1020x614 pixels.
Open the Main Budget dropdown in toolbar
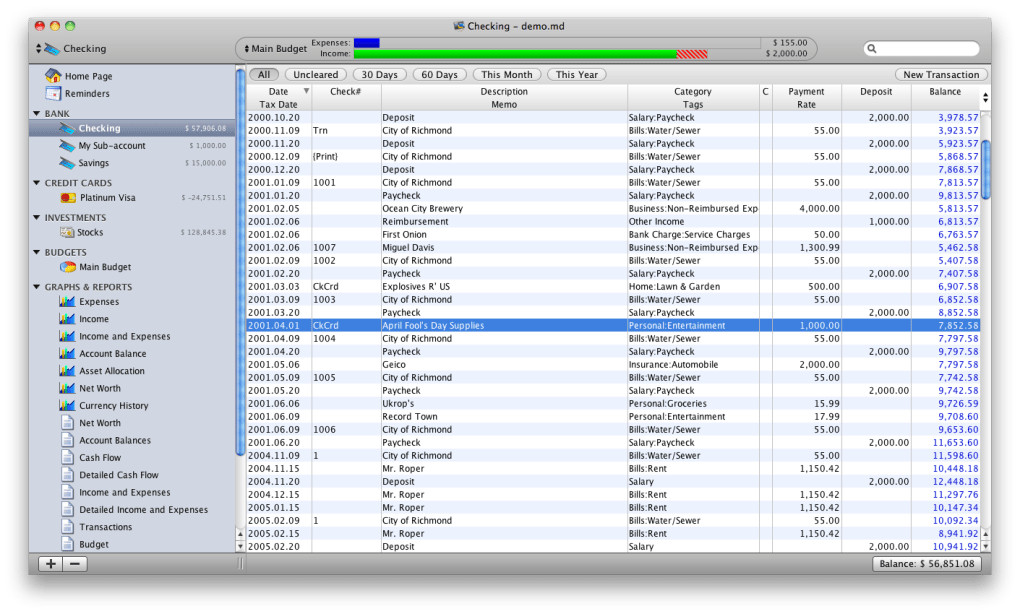pyautogui.click(x=276, y=49)
